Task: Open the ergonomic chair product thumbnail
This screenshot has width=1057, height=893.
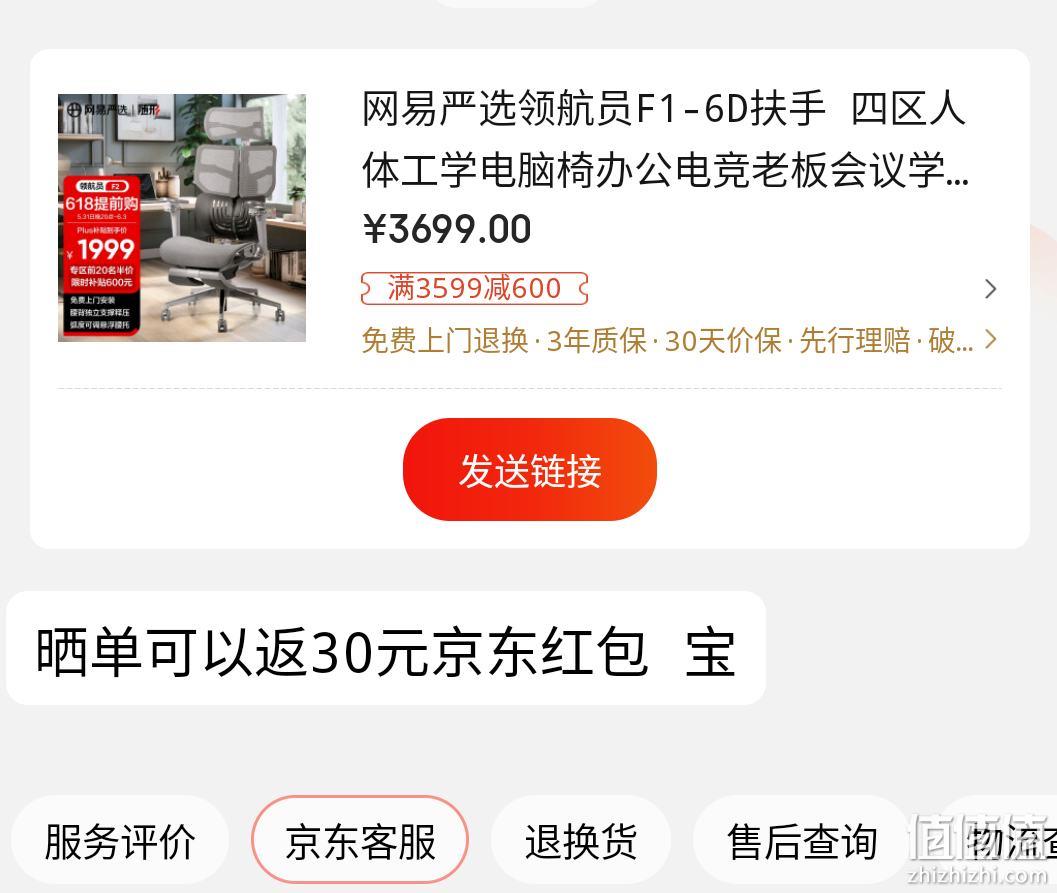Action: coord(182,218)
